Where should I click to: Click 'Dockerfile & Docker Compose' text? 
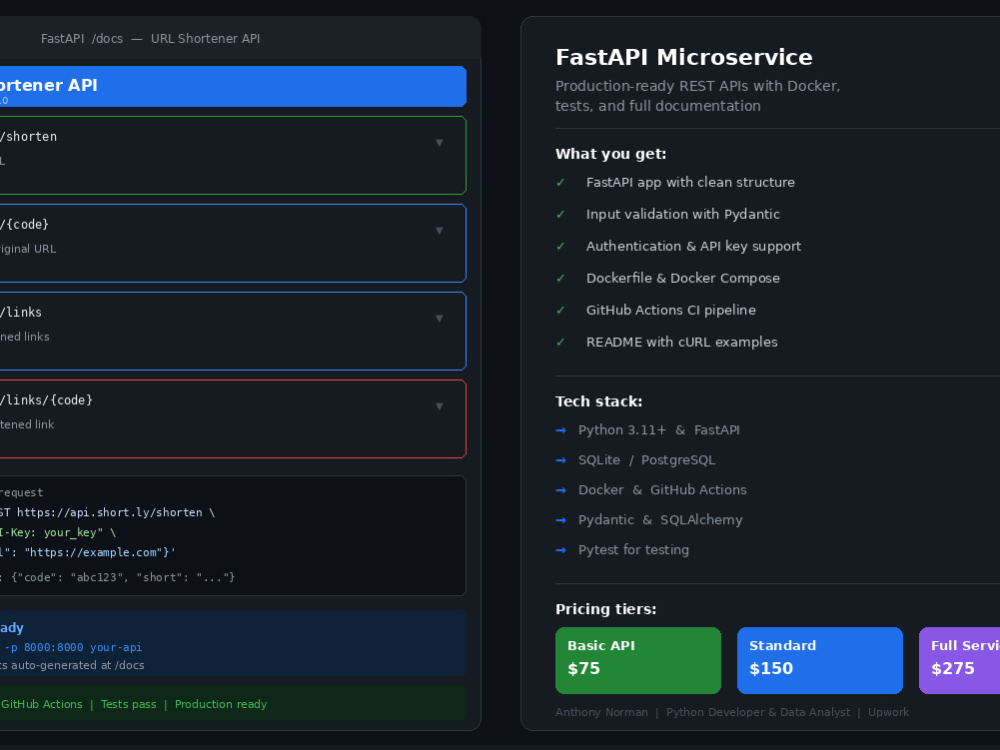[682, 278]
